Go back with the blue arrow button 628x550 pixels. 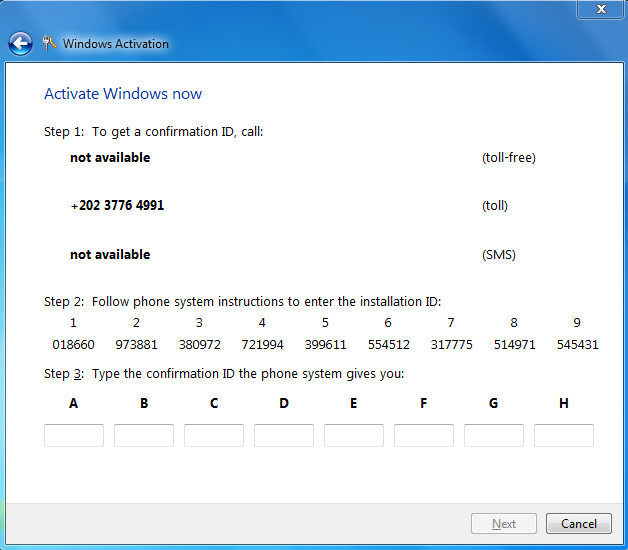20,43
